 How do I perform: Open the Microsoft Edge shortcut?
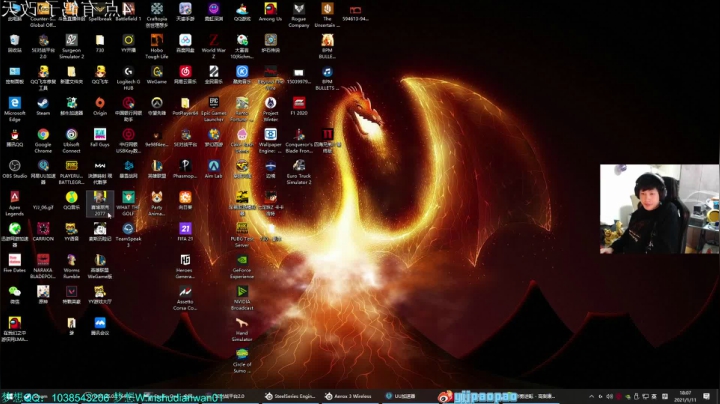pos(15,109)
